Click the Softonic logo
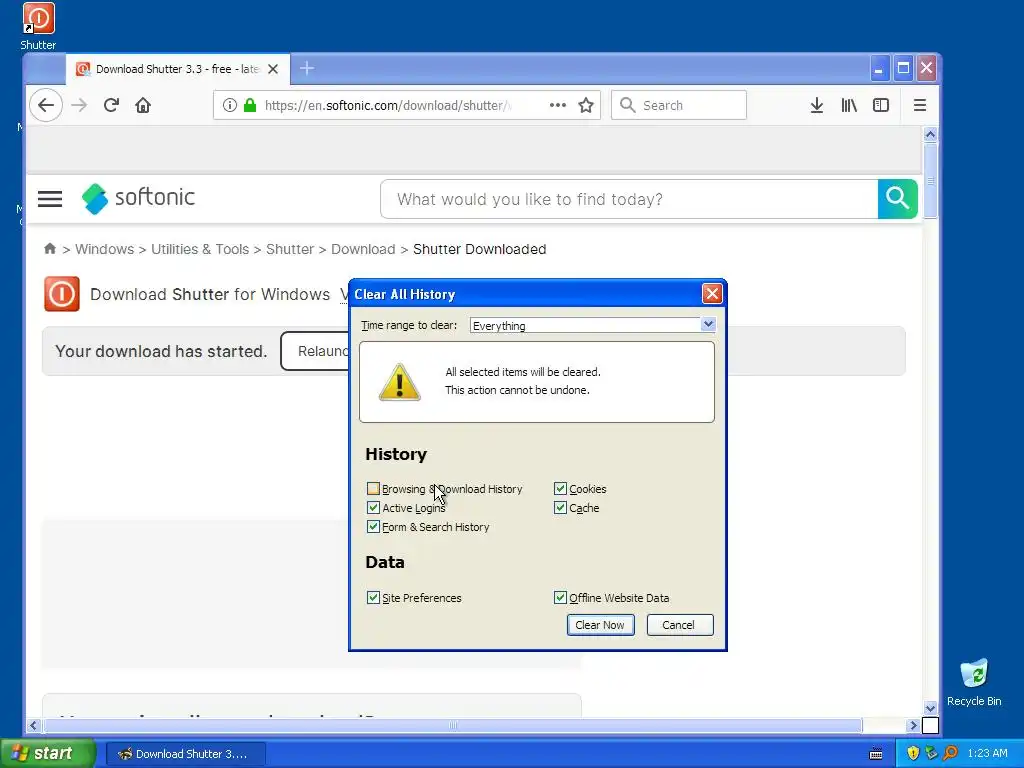Screen dimensions: 1024x768 [138, 198]
